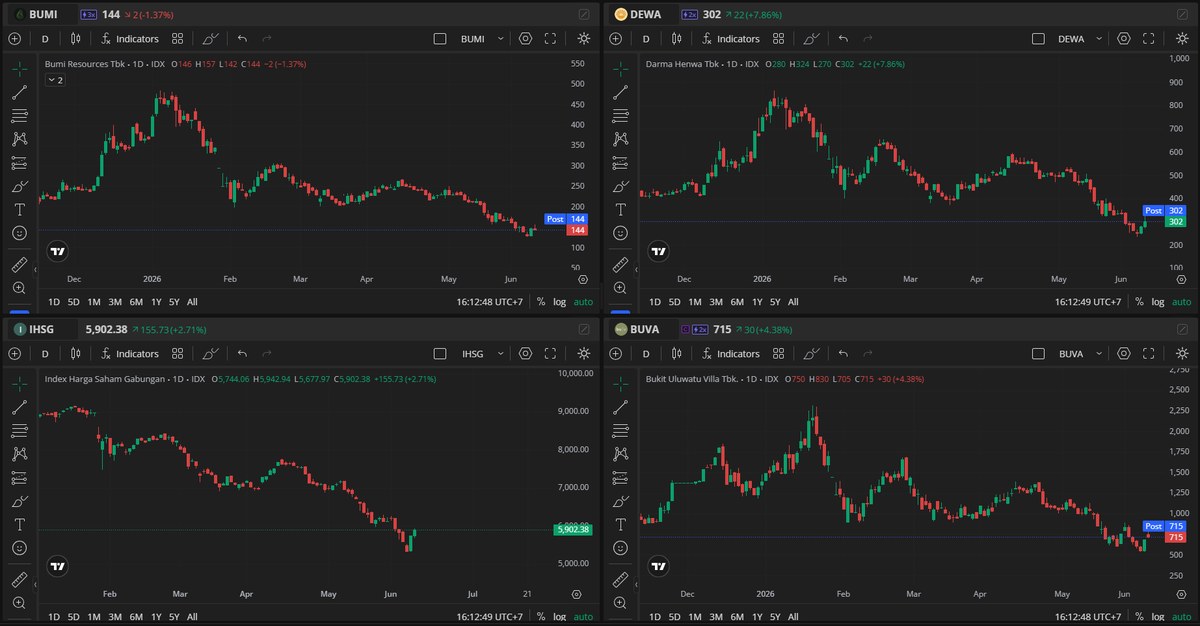
Task: Click layout square icon in BUMI toolbar
Action: tap(440, 39)
